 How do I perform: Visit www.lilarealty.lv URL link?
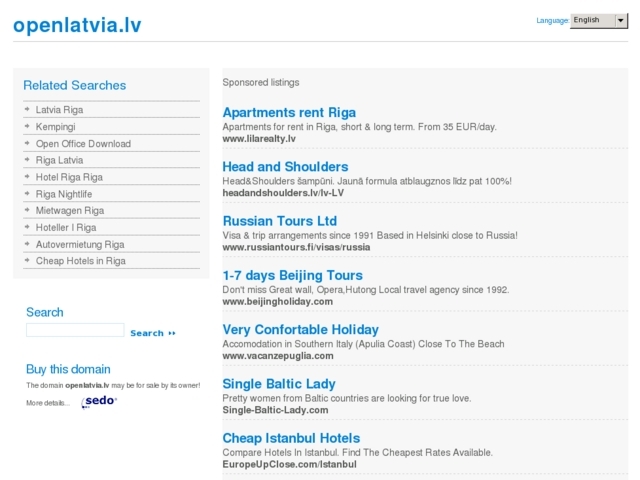(x=259, y=139)
